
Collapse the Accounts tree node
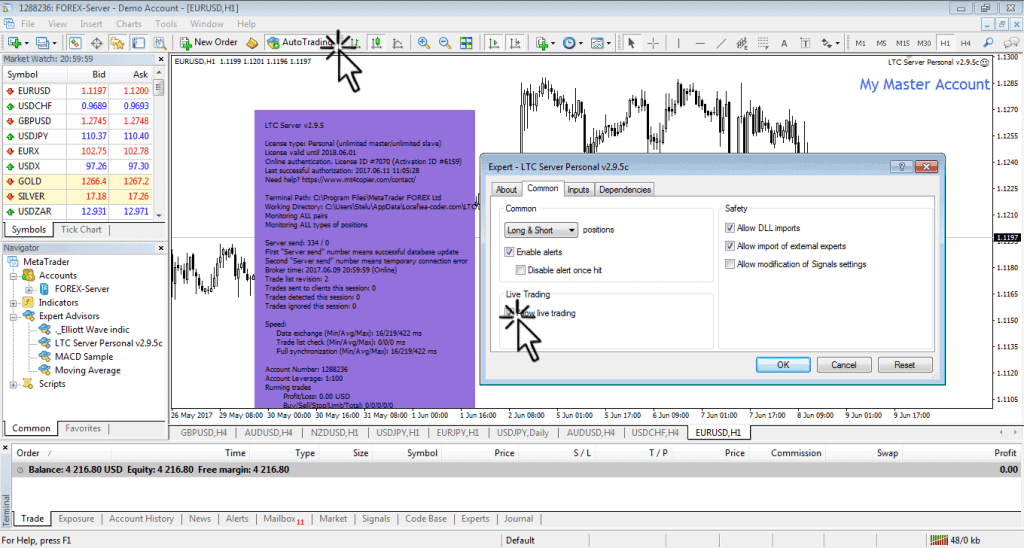(13, 276)
